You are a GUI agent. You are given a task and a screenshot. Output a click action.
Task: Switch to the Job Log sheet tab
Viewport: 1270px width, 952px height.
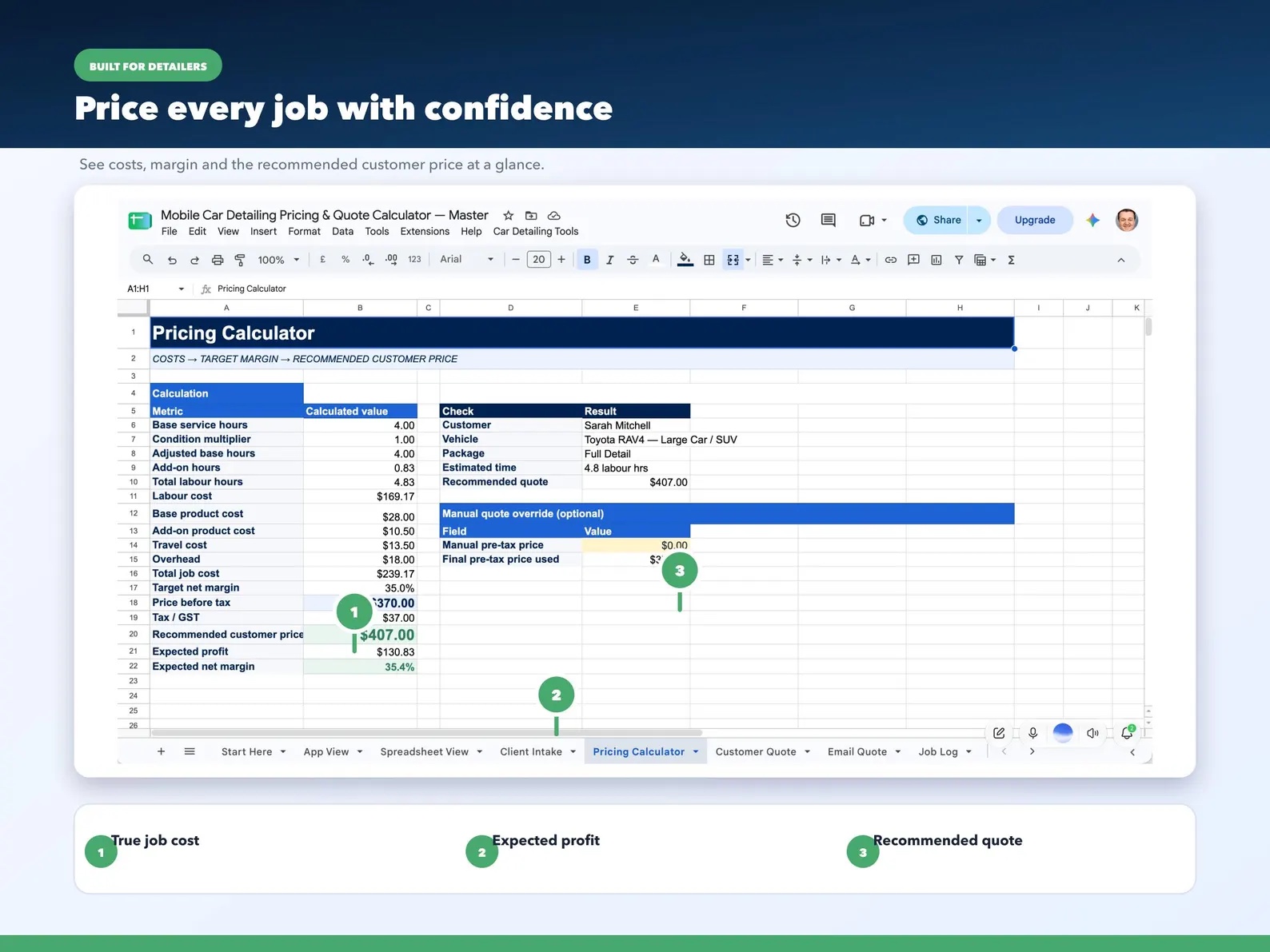(x=938, y=752)
